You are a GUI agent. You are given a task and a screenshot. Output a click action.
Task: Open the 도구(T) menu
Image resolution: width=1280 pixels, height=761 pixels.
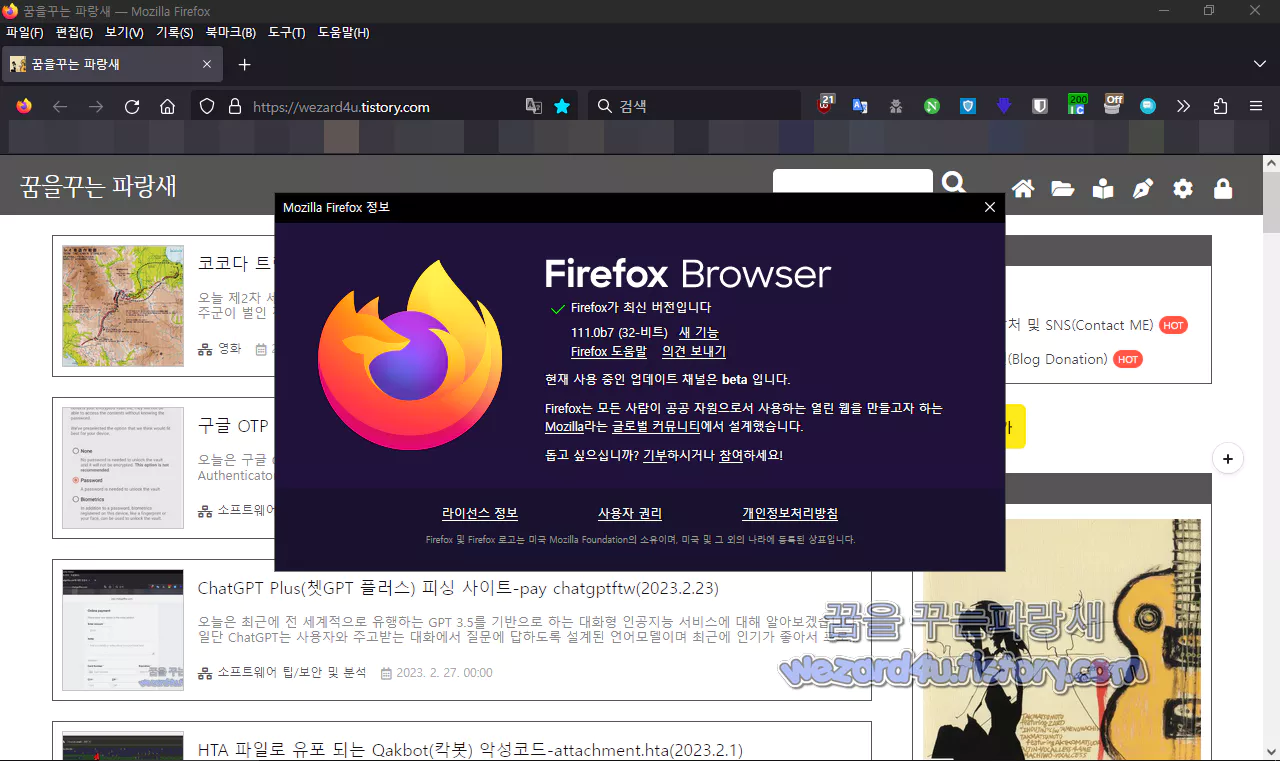tap(287, 32)
